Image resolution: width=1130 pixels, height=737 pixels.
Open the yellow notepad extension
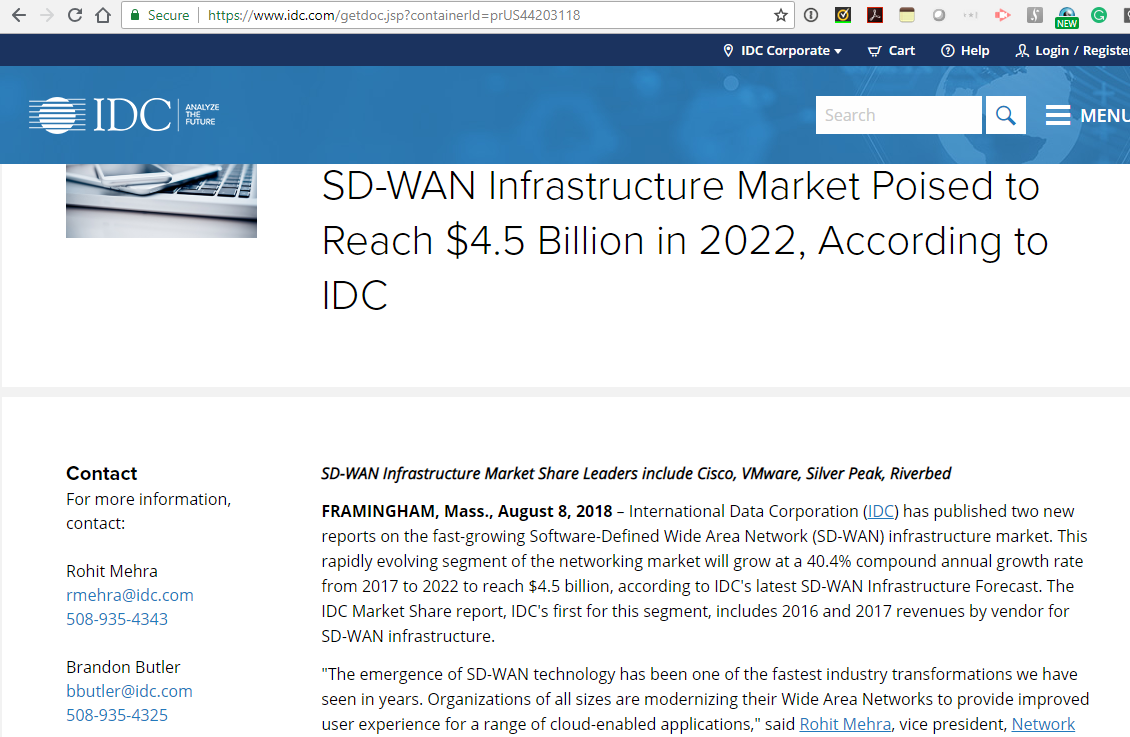point(907,15)
